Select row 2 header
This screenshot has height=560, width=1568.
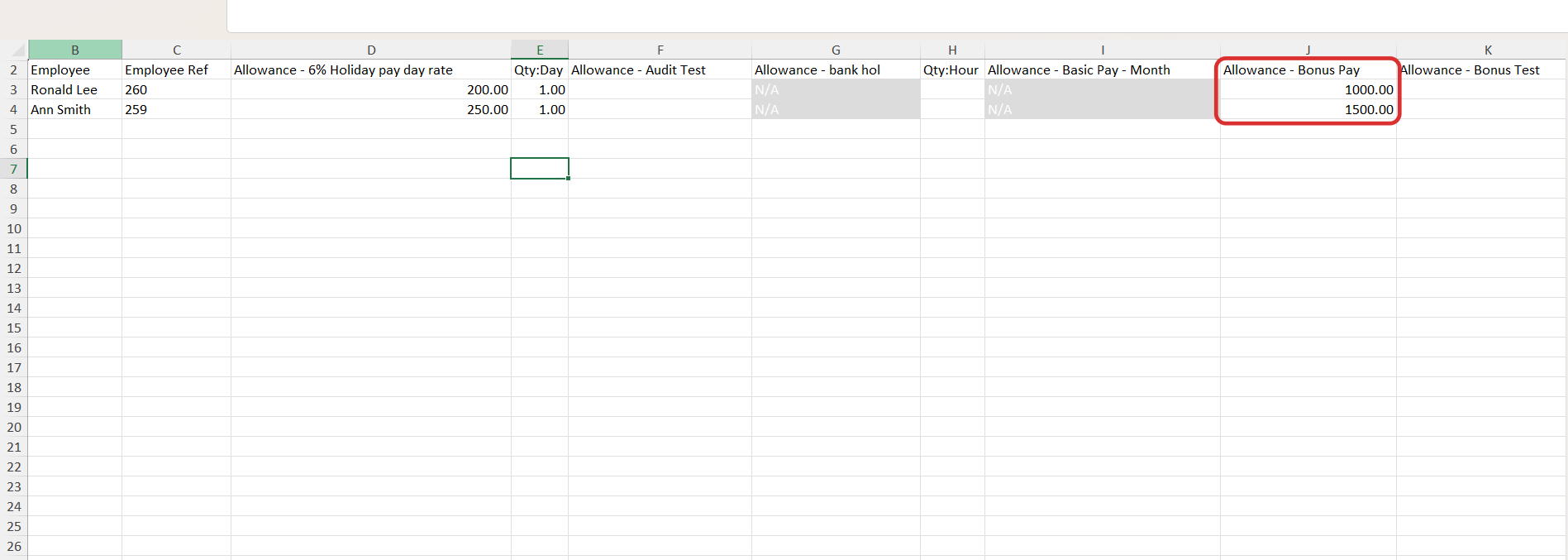[14, 69]
